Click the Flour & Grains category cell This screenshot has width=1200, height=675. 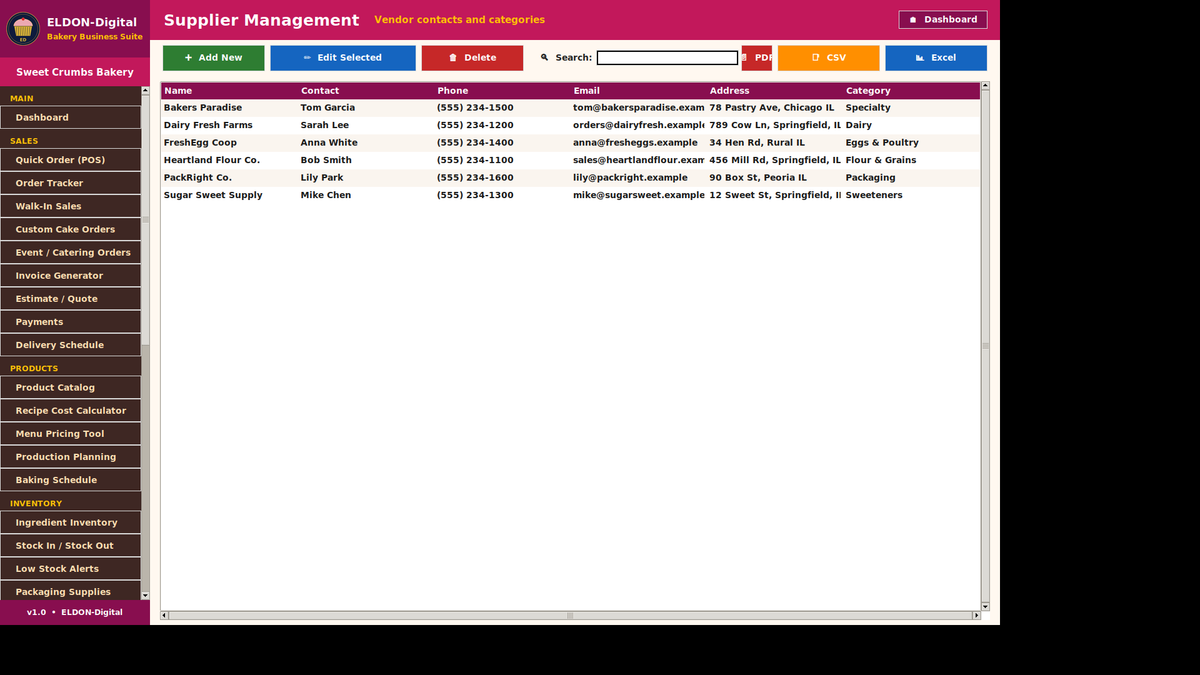tap(881, 161)
